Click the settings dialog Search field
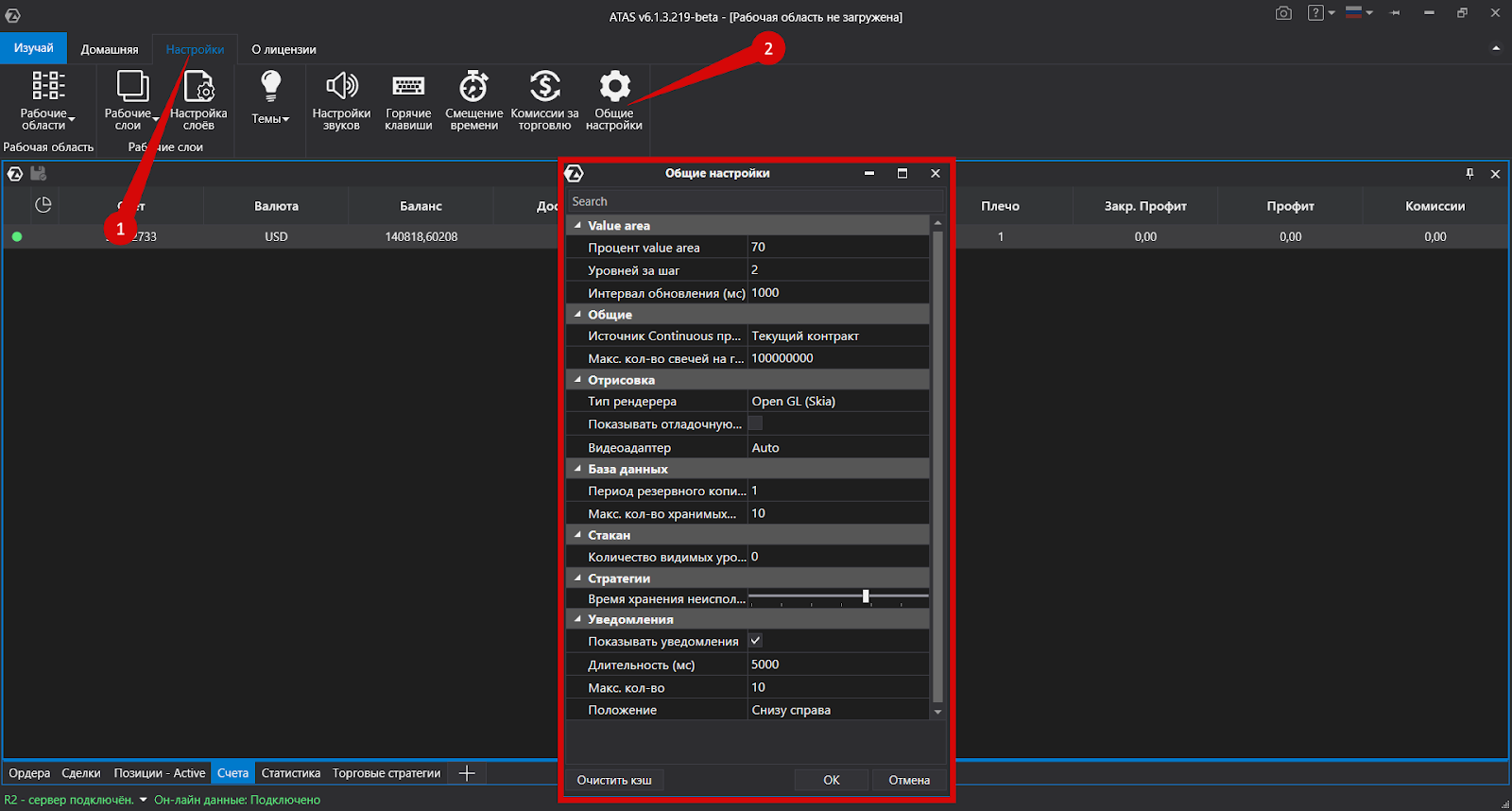 755,201
